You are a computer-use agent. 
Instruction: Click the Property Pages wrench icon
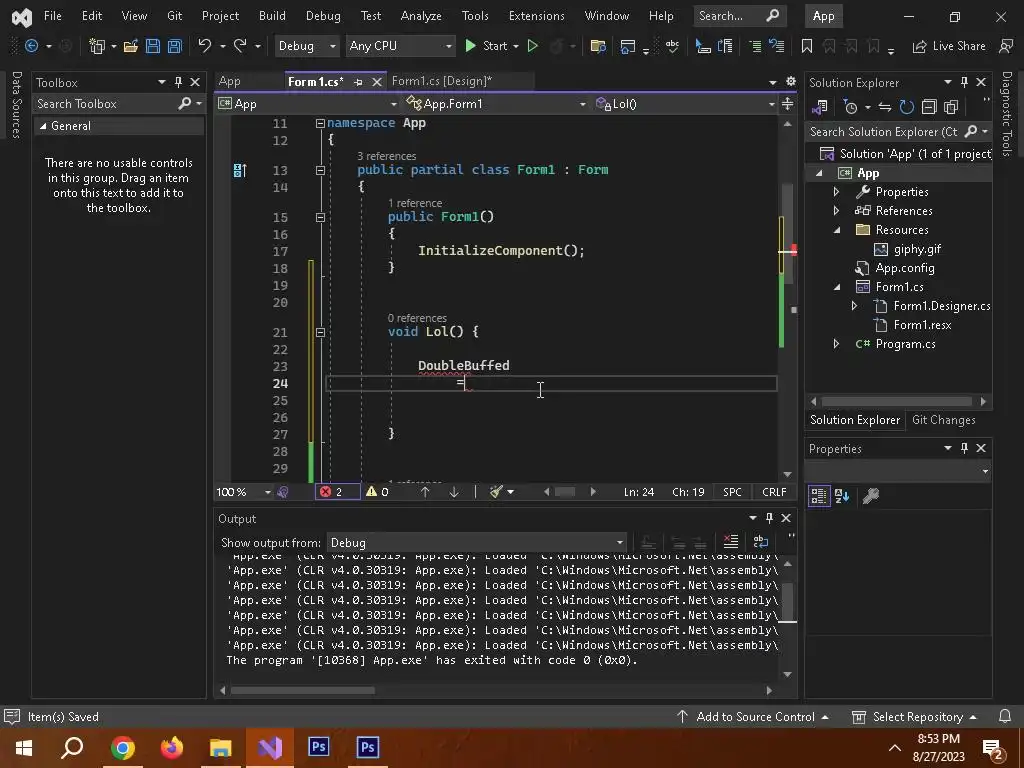871,496
